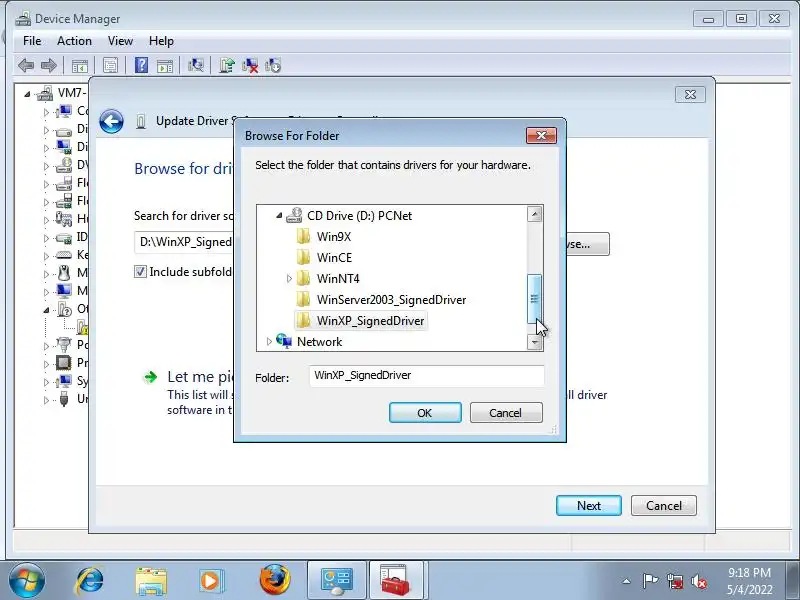Image resolution: width=800 pixels, height=600 pixels.
Task: Click Cancel in Browse For Folder dialog
Action: pyautogui.click(x=506, y=412)
